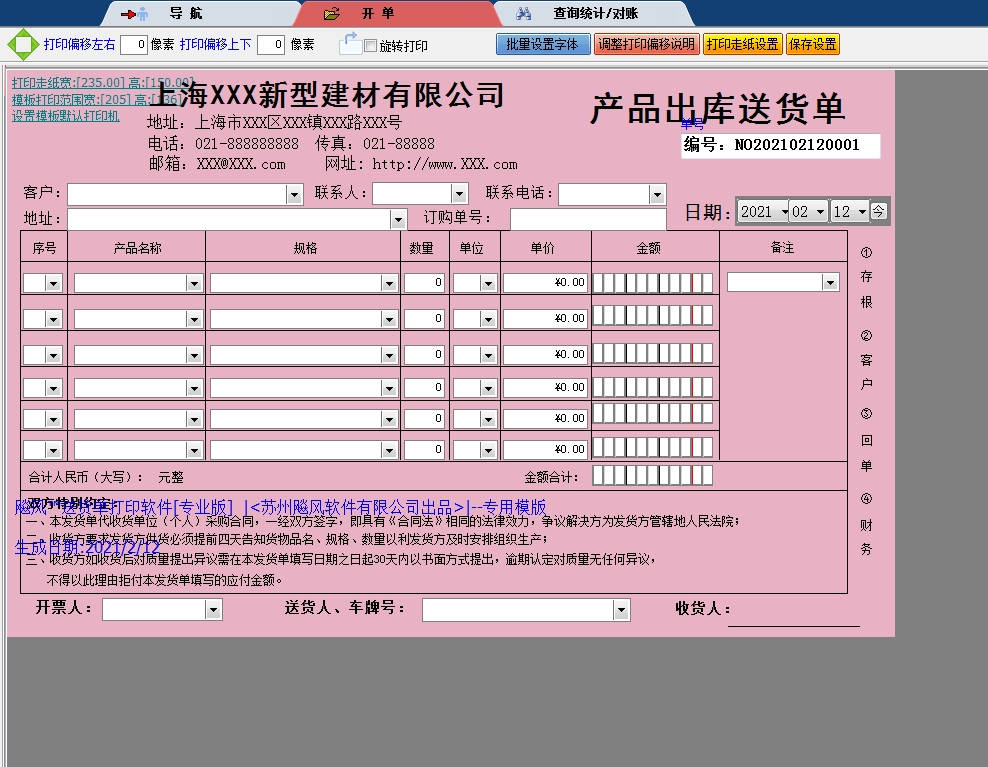This screenshot has width=988, height=767.
Task: Click the 订购单号 input field
Action: [x=587, y=219]
